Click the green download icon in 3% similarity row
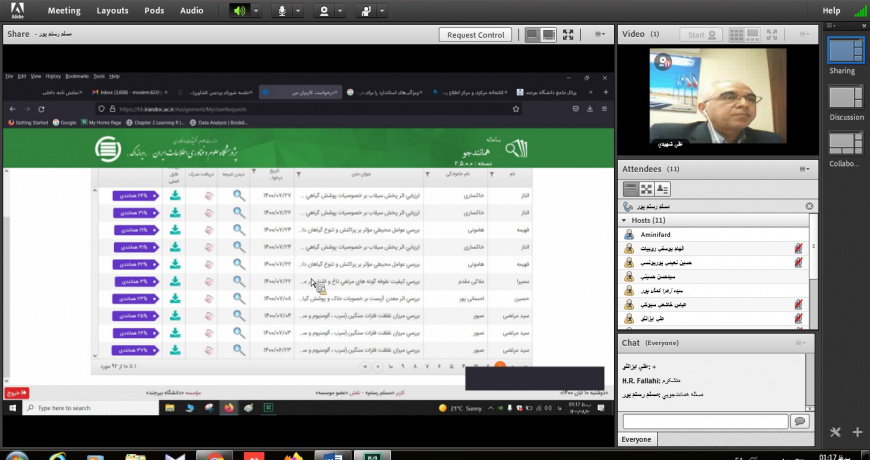 [175, 281]
